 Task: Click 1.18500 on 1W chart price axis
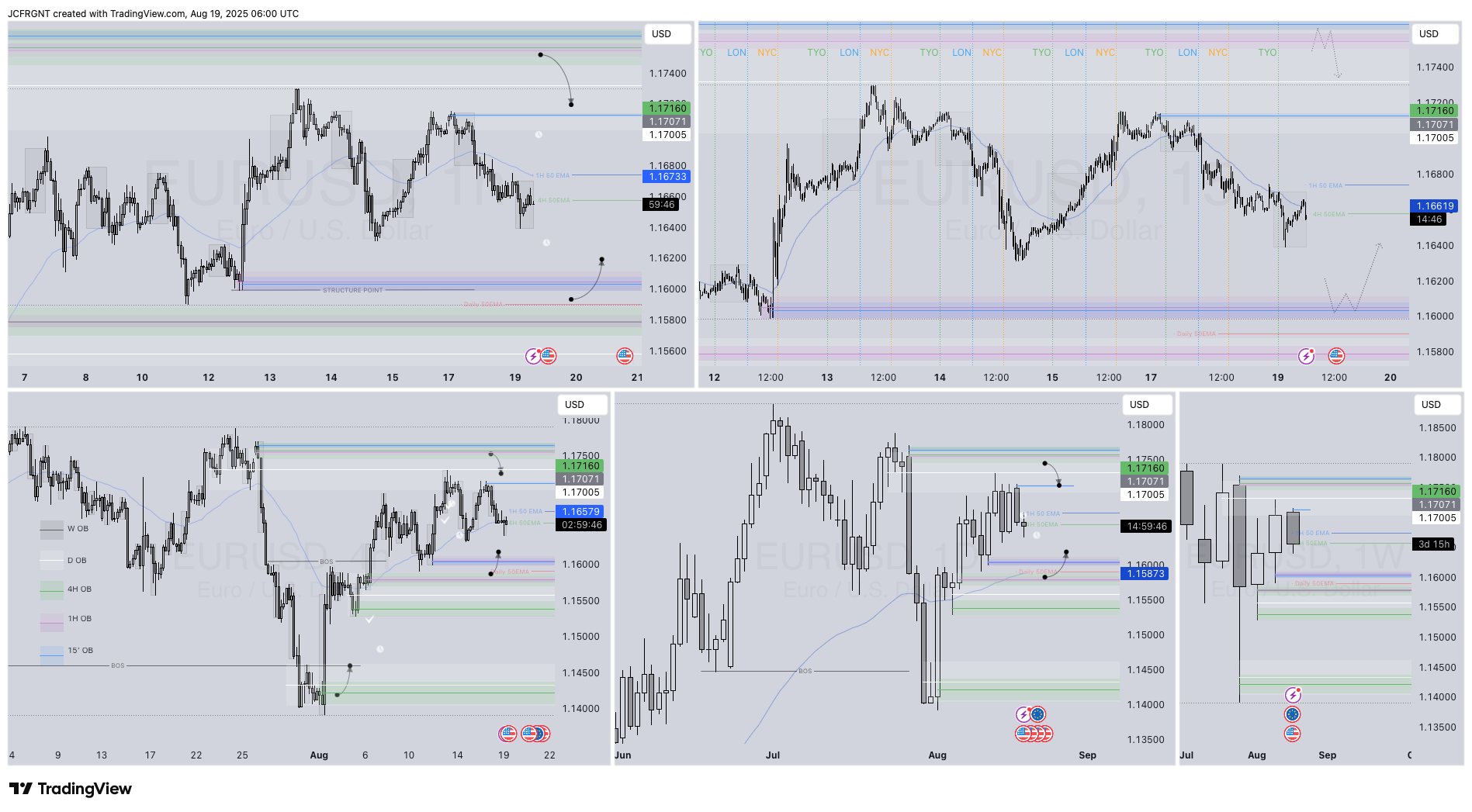click(x=1437, y=428)
